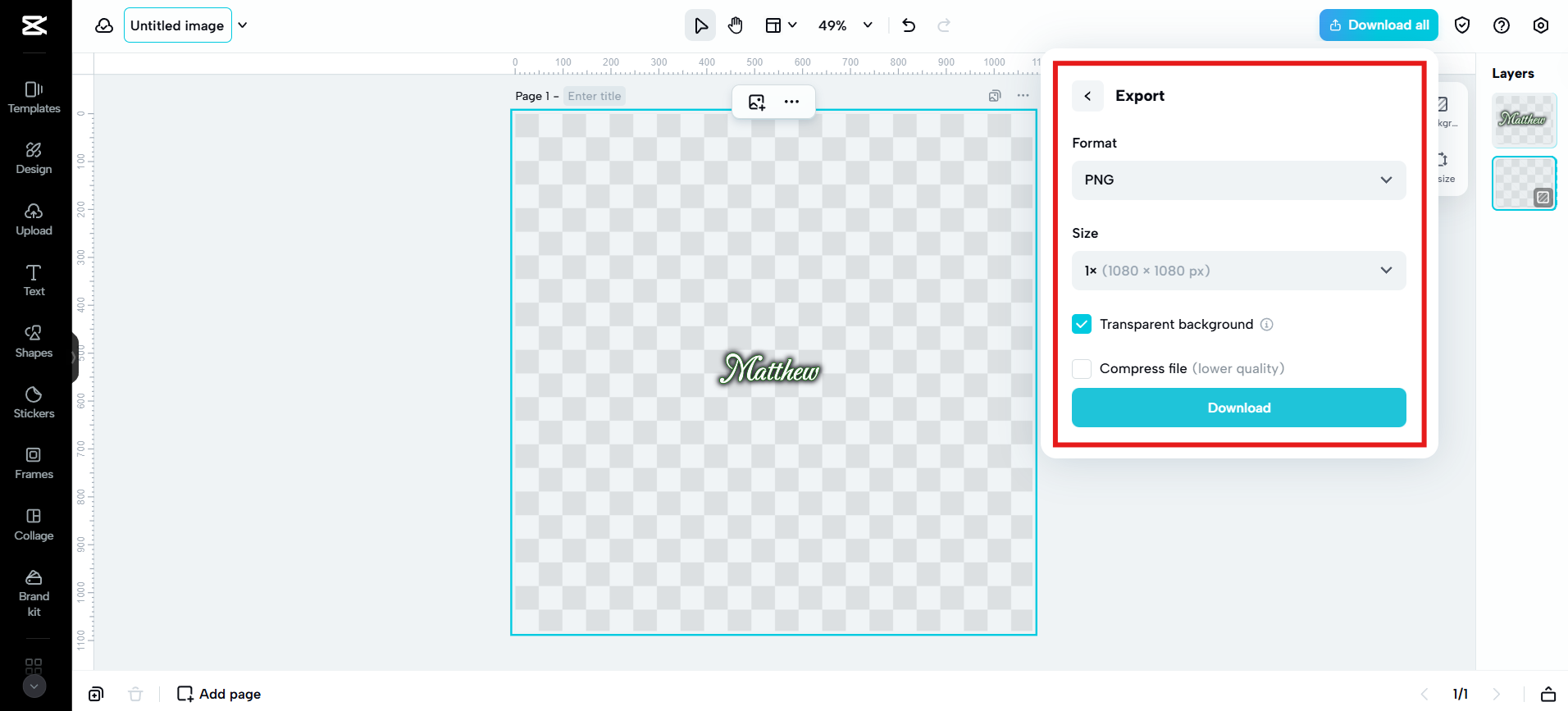The height and width of the screenshot is (711, 1568).
Task: Click the delete page trash icon
Action: [x=135, y=695]
